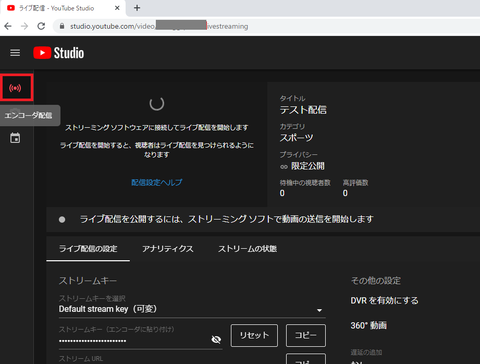Click the テスト配信 title text
480x364 pixels.
(x=303, y=110)
